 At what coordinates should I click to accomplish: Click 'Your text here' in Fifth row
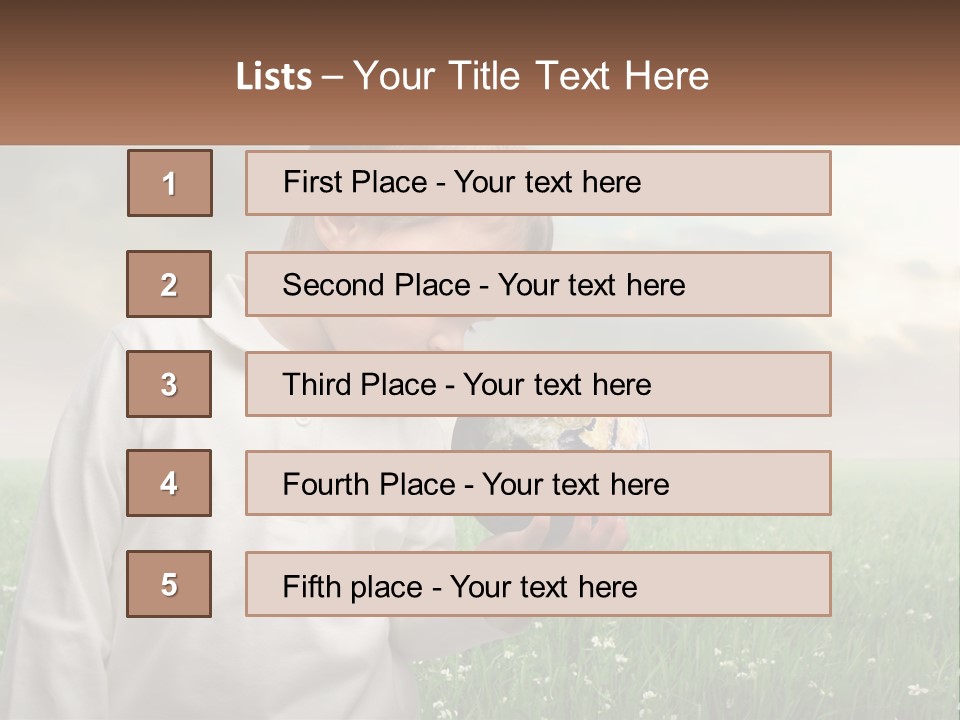click(544, 586)
